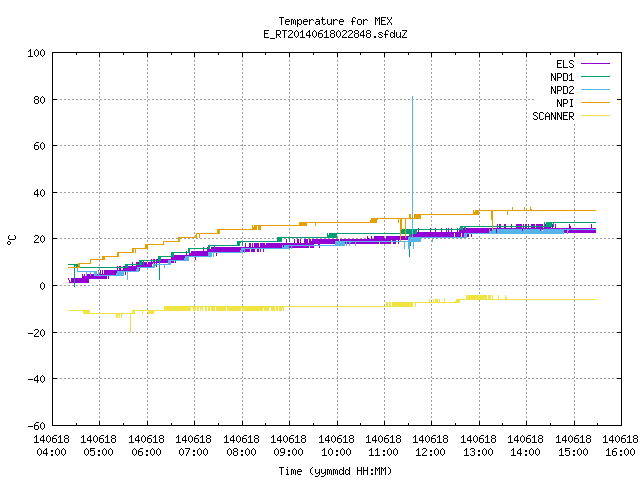640x480 pixels.
Task: Click the 13:00 x-axis tick label
Action: coord(478,452)
